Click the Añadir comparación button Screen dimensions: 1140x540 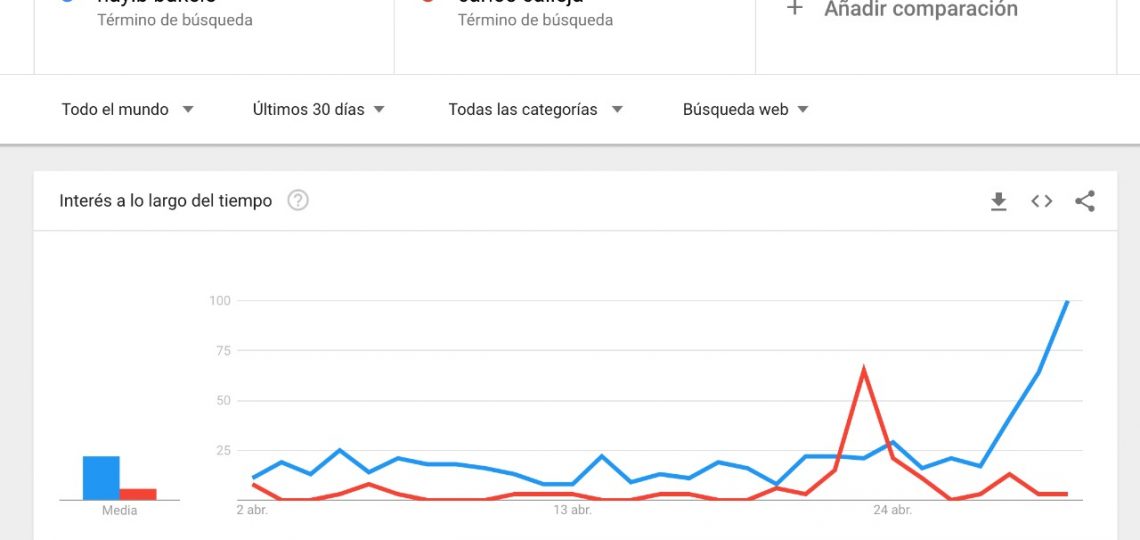[x=902, y=9]
